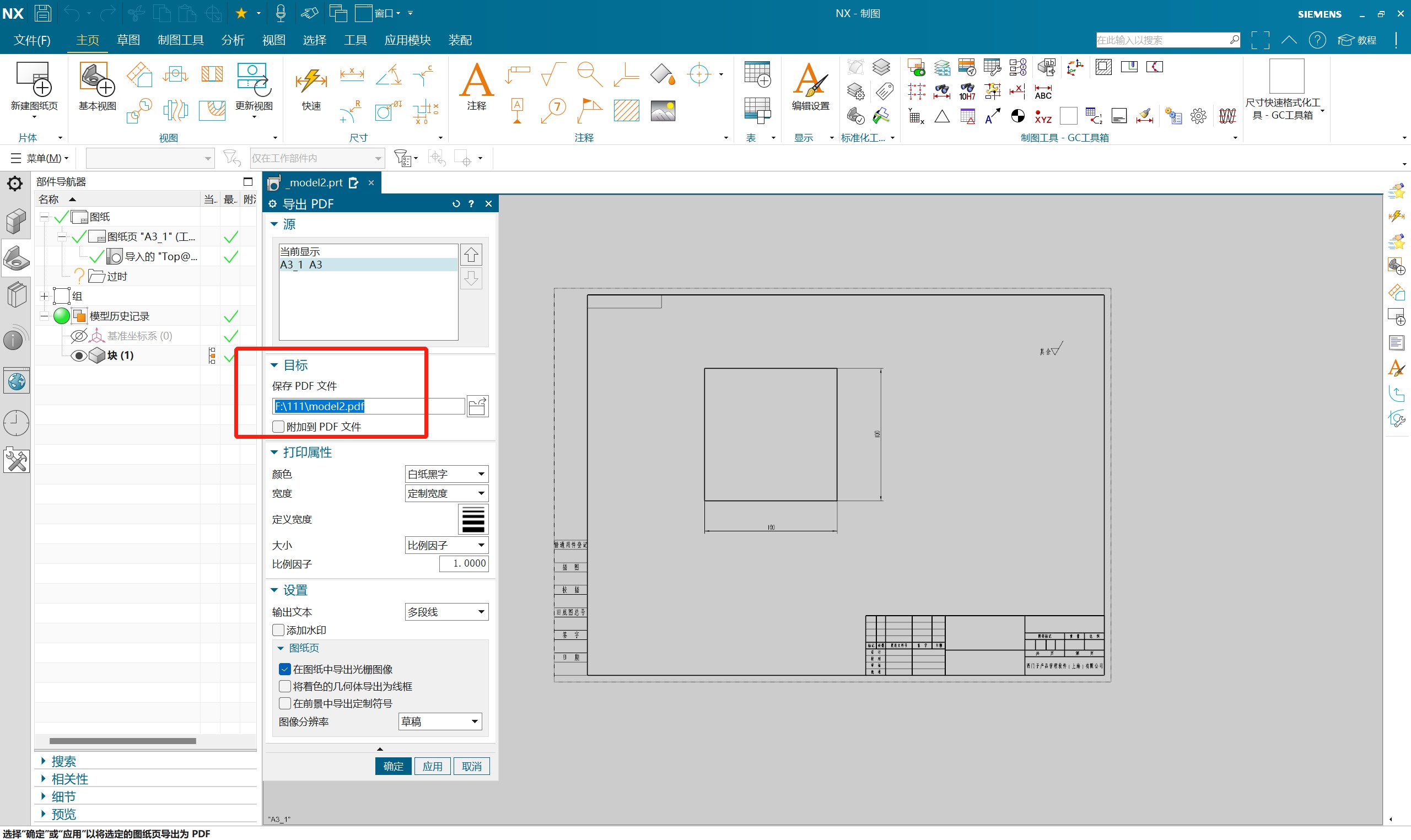Click the Part Navigator horizontal scrollbar
Screen dimensions: 1411x840
[x=122, y=741]
